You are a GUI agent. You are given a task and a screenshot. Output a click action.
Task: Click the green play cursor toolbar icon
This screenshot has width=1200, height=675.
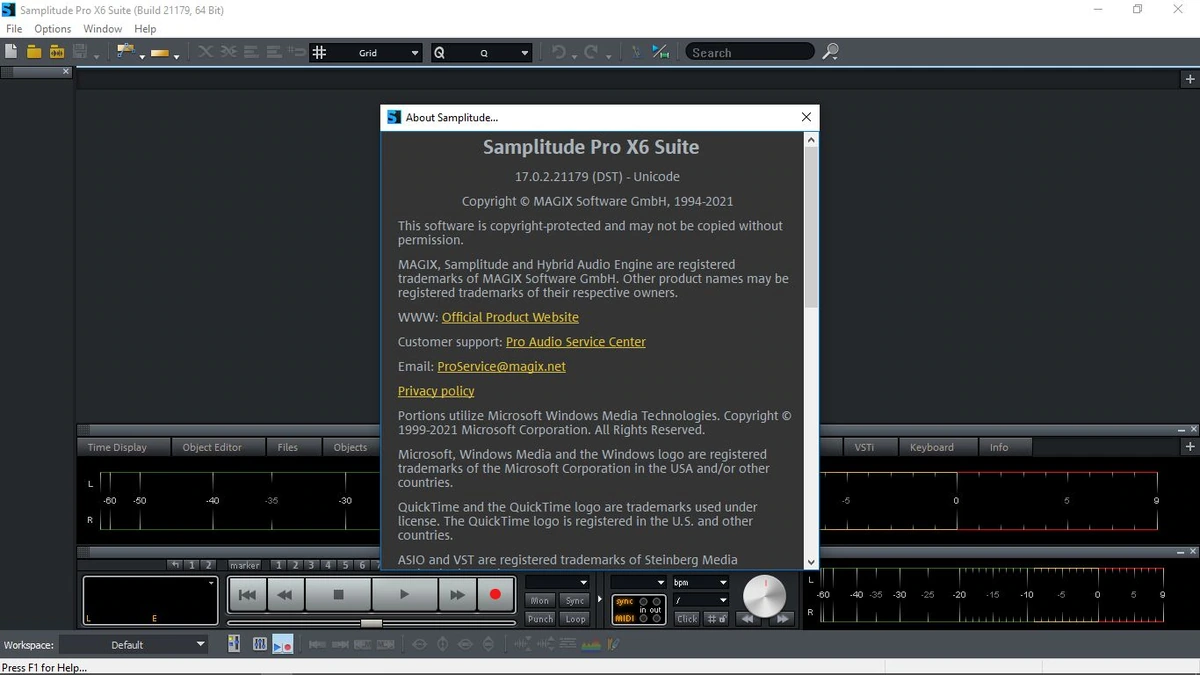pyautogui.click(x=660, y=52)
